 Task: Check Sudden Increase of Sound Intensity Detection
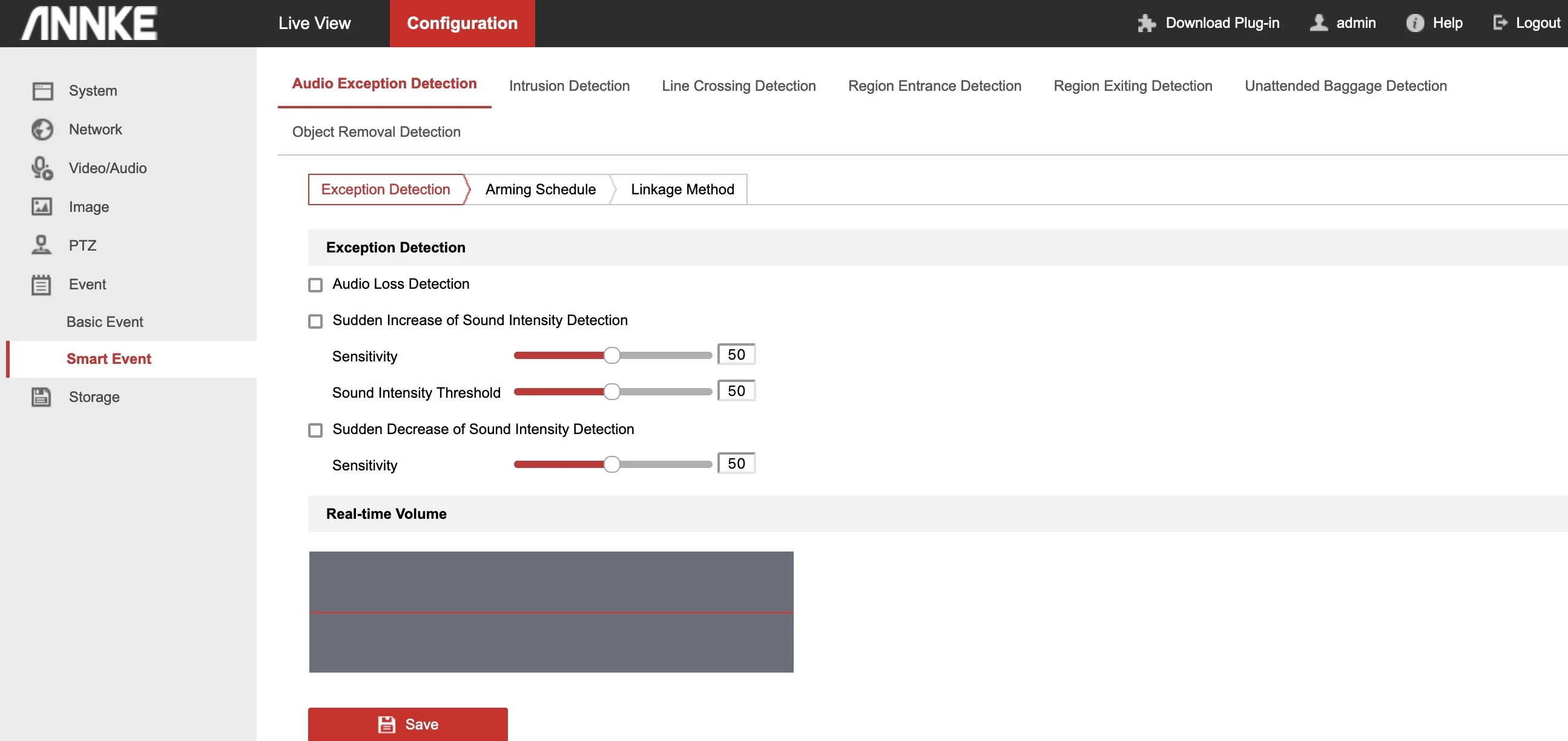point(315,321)
